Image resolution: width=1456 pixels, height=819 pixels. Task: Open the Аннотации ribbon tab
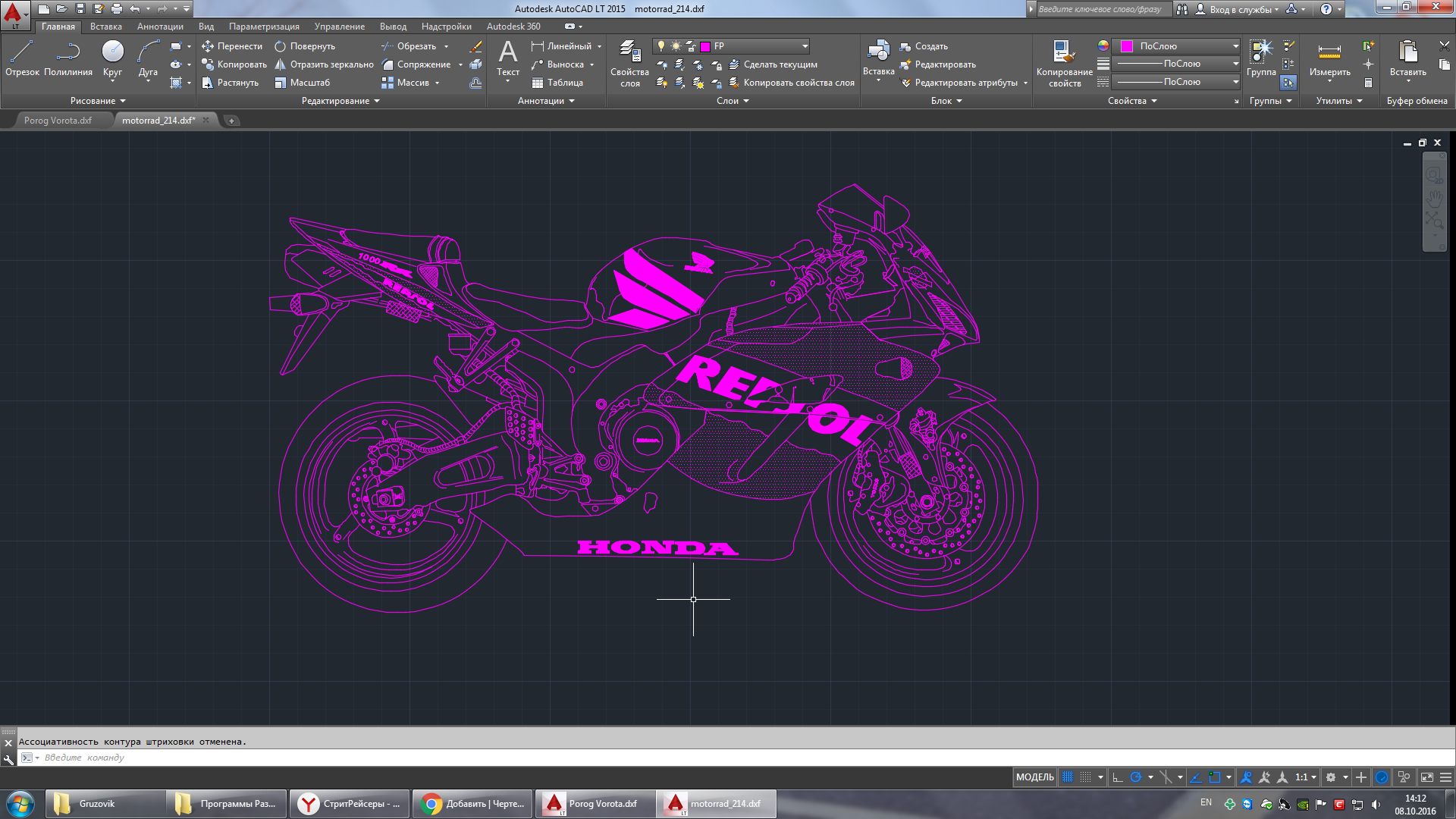pos(160,27)
